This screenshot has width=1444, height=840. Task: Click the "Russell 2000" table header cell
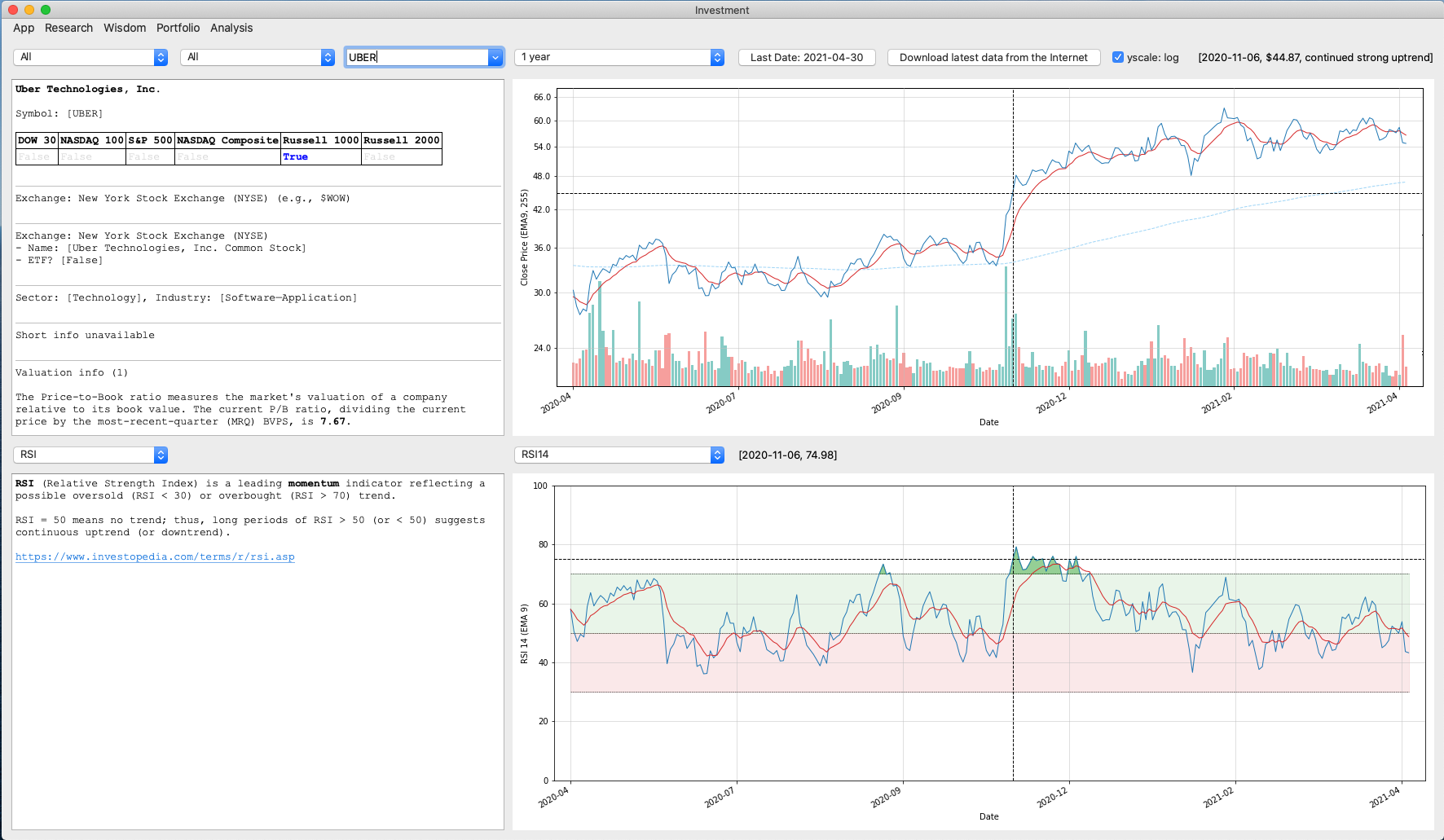pos(402,140)
